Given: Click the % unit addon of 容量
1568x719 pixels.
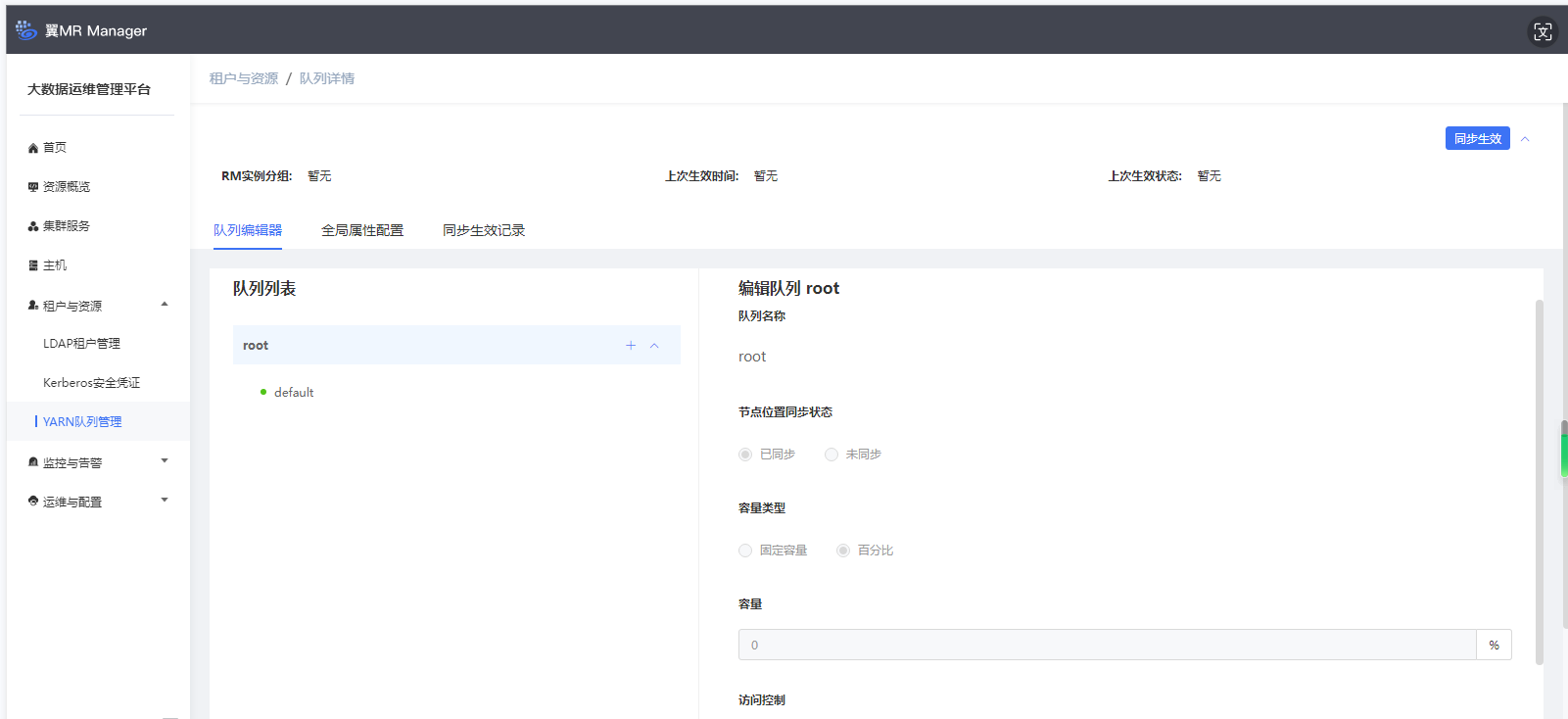Looking at the screenshot, I should point(1494,645).
